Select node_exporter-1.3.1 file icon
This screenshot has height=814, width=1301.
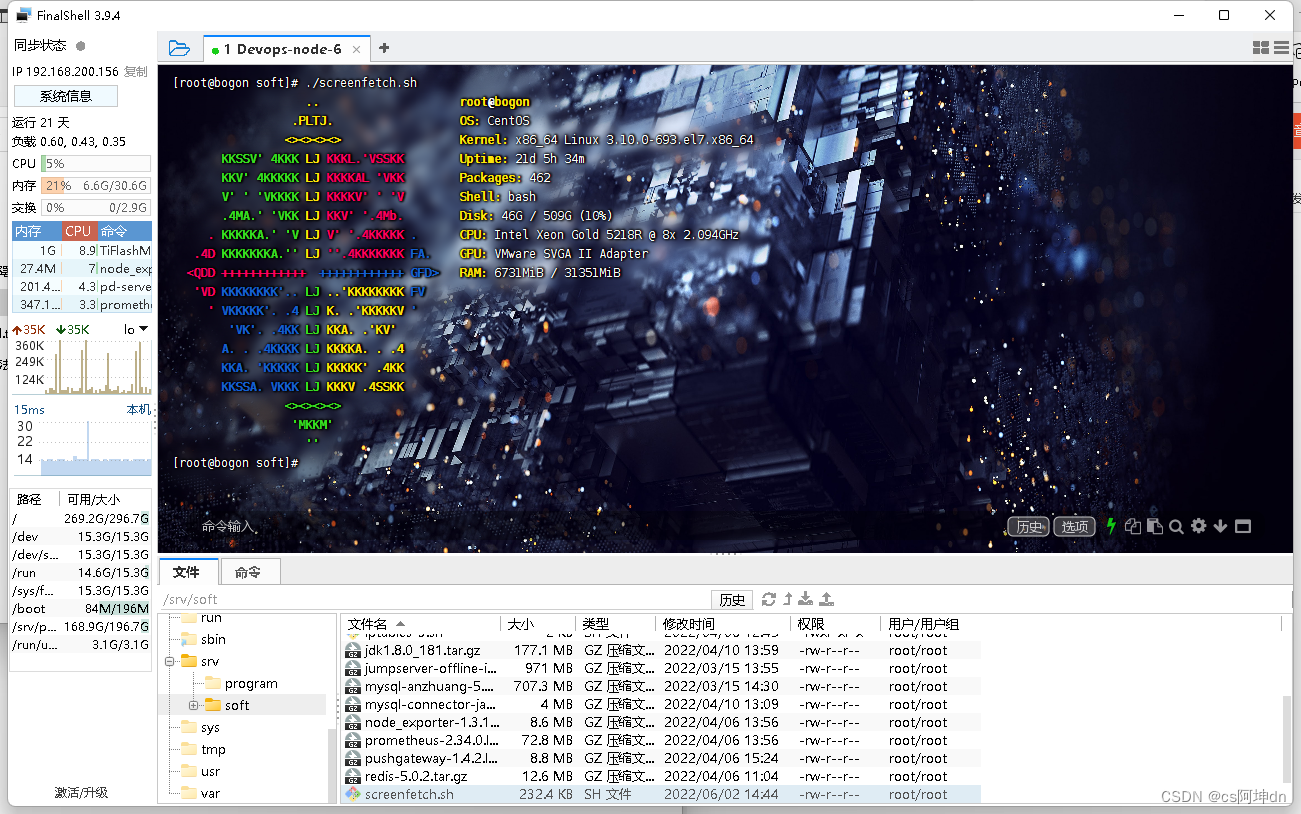coord(353,722)
